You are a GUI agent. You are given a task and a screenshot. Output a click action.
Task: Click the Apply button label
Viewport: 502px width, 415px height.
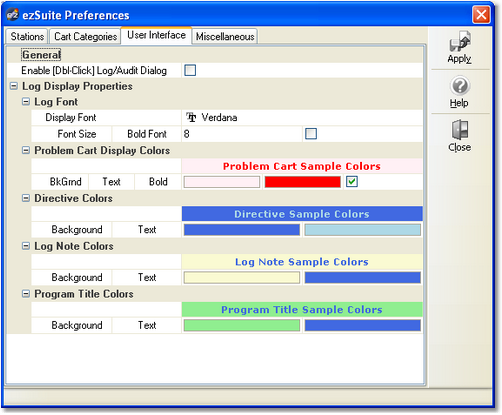459,59
